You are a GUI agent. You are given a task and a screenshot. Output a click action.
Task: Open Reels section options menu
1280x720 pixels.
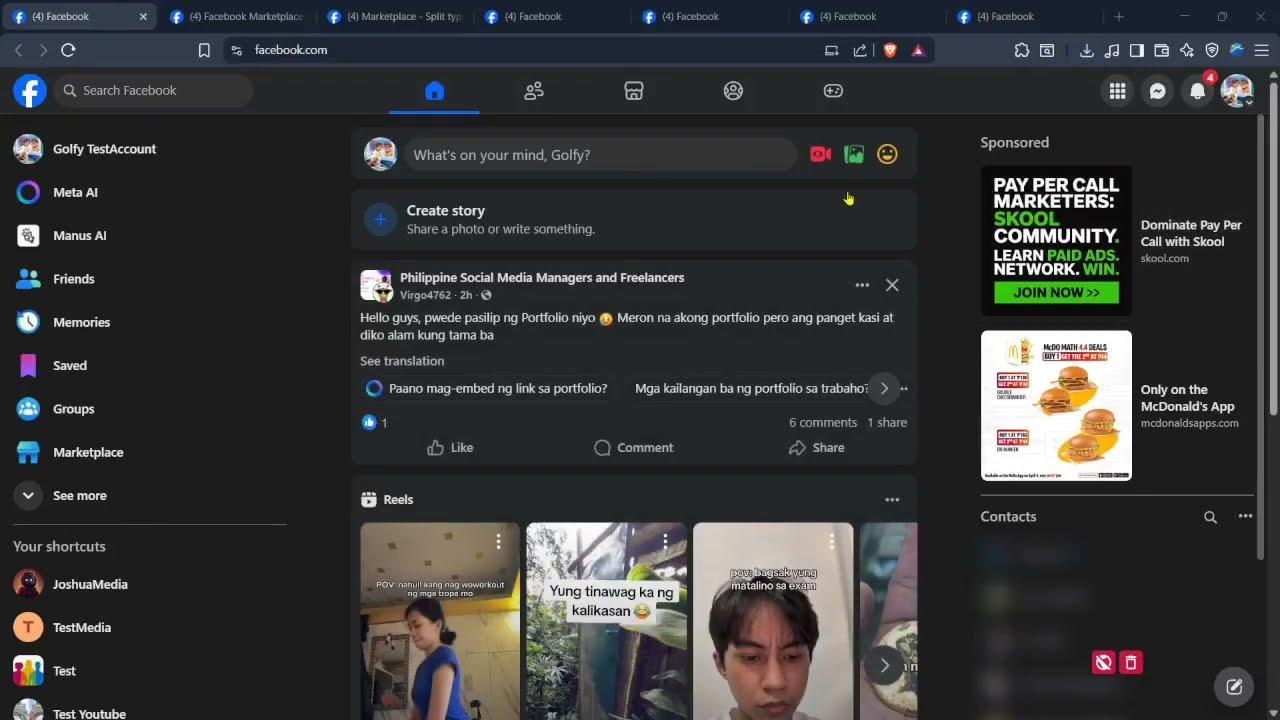(892, 499)
